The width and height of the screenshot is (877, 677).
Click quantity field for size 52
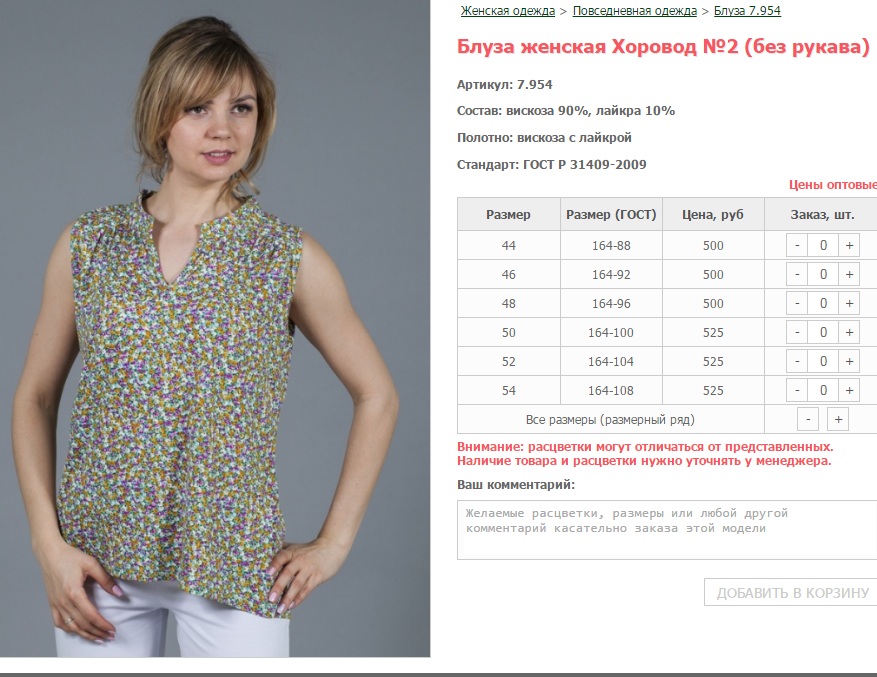pos(823,361)
